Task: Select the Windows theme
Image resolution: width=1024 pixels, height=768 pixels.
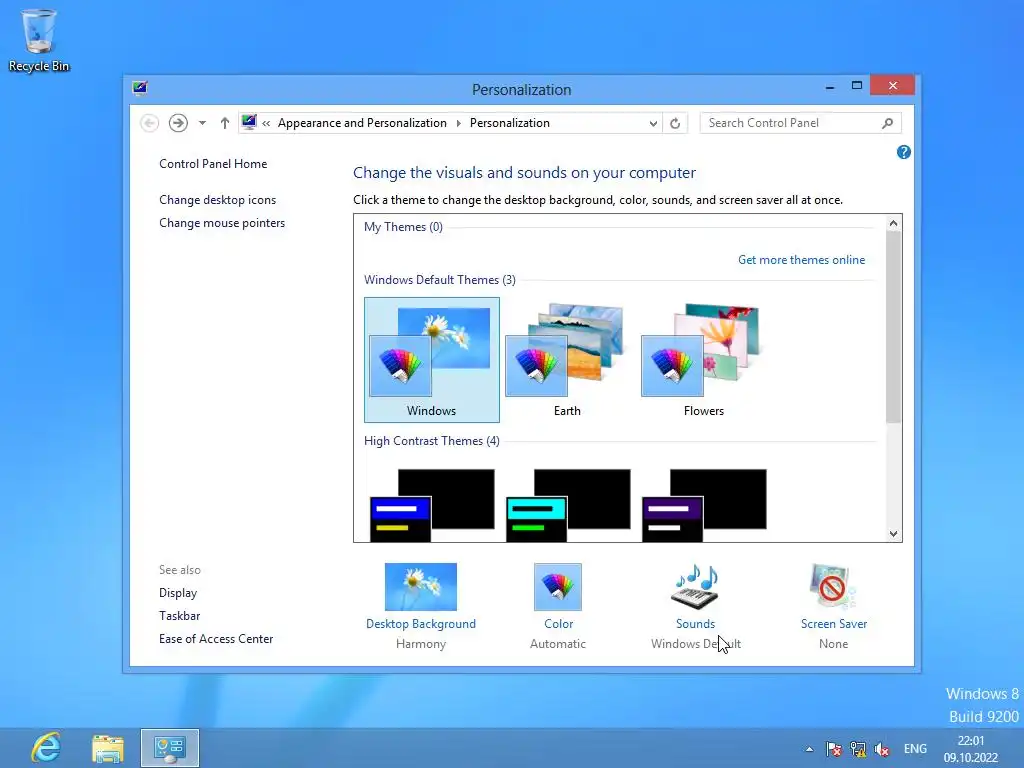Action: click(432, 360)
